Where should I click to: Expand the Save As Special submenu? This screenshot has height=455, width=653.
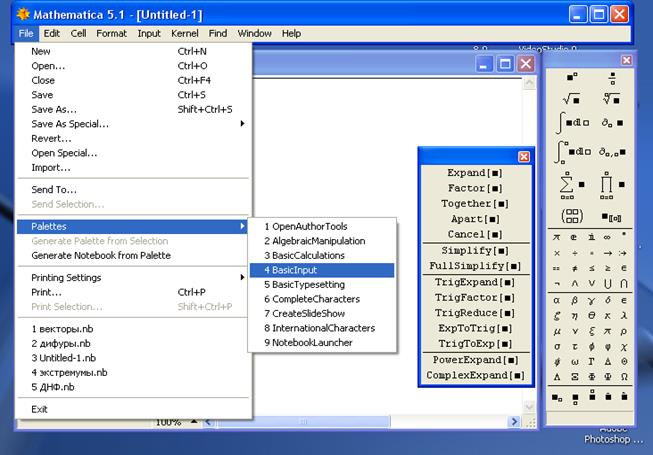point(135,124)
